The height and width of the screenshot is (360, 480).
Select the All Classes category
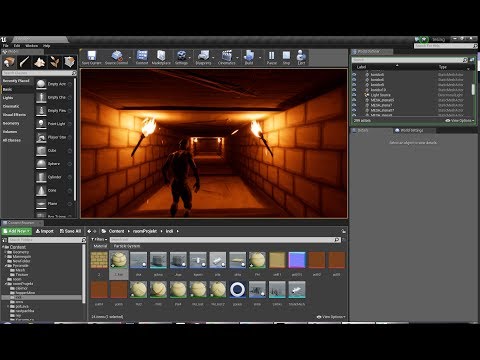tap(12, 140)
